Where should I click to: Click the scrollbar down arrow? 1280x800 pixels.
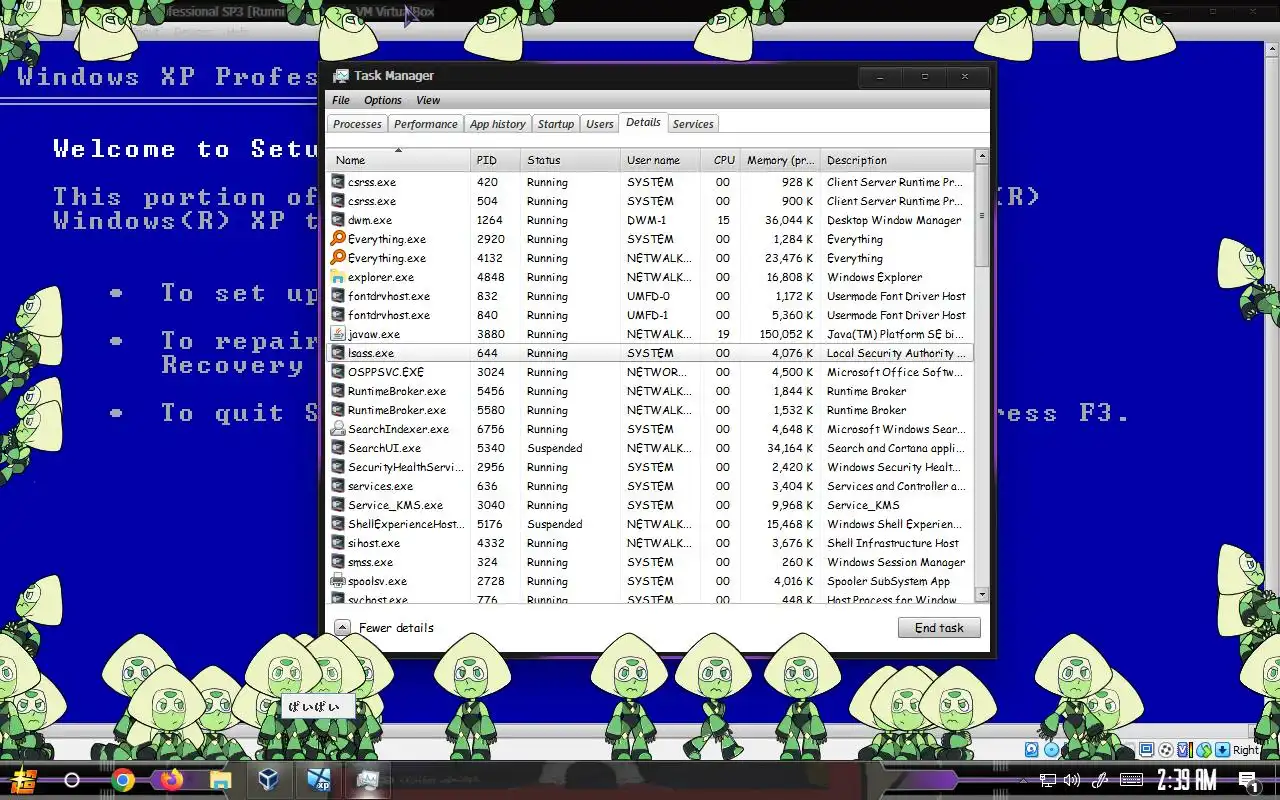[x=981, y=595]
